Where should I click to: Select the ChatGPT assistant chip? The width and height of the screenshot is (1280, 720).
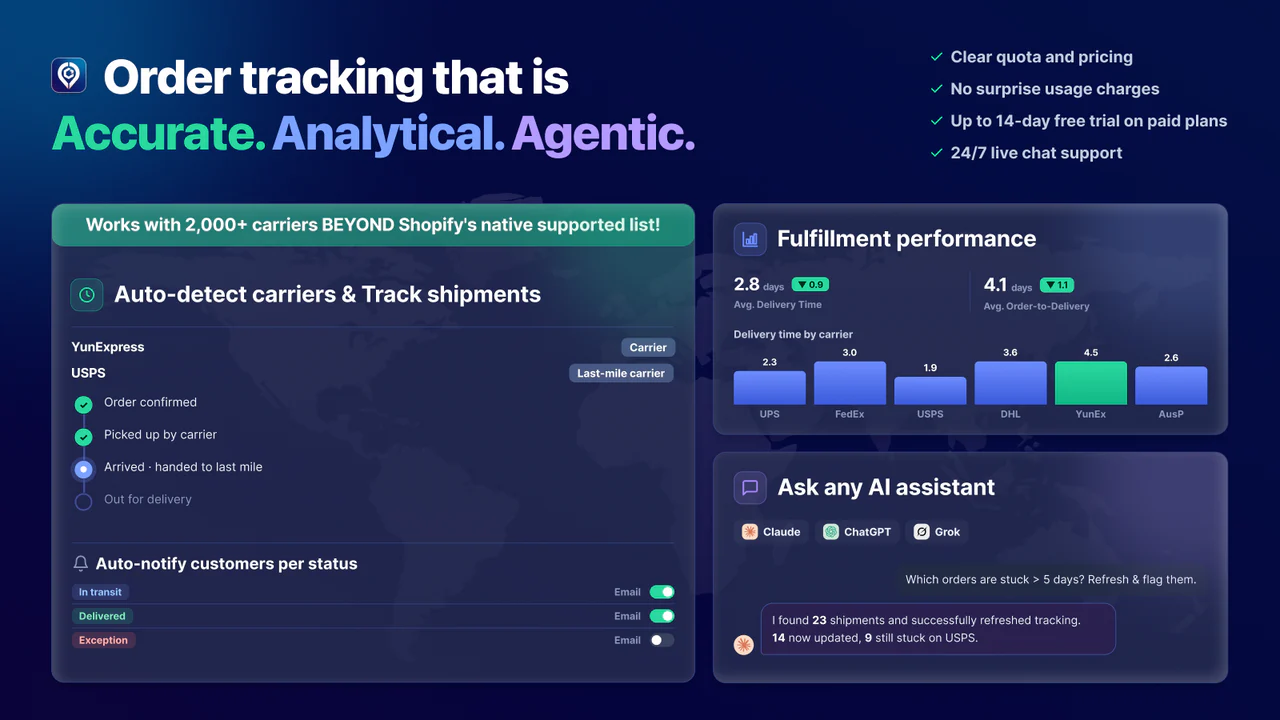pos(858,532)
